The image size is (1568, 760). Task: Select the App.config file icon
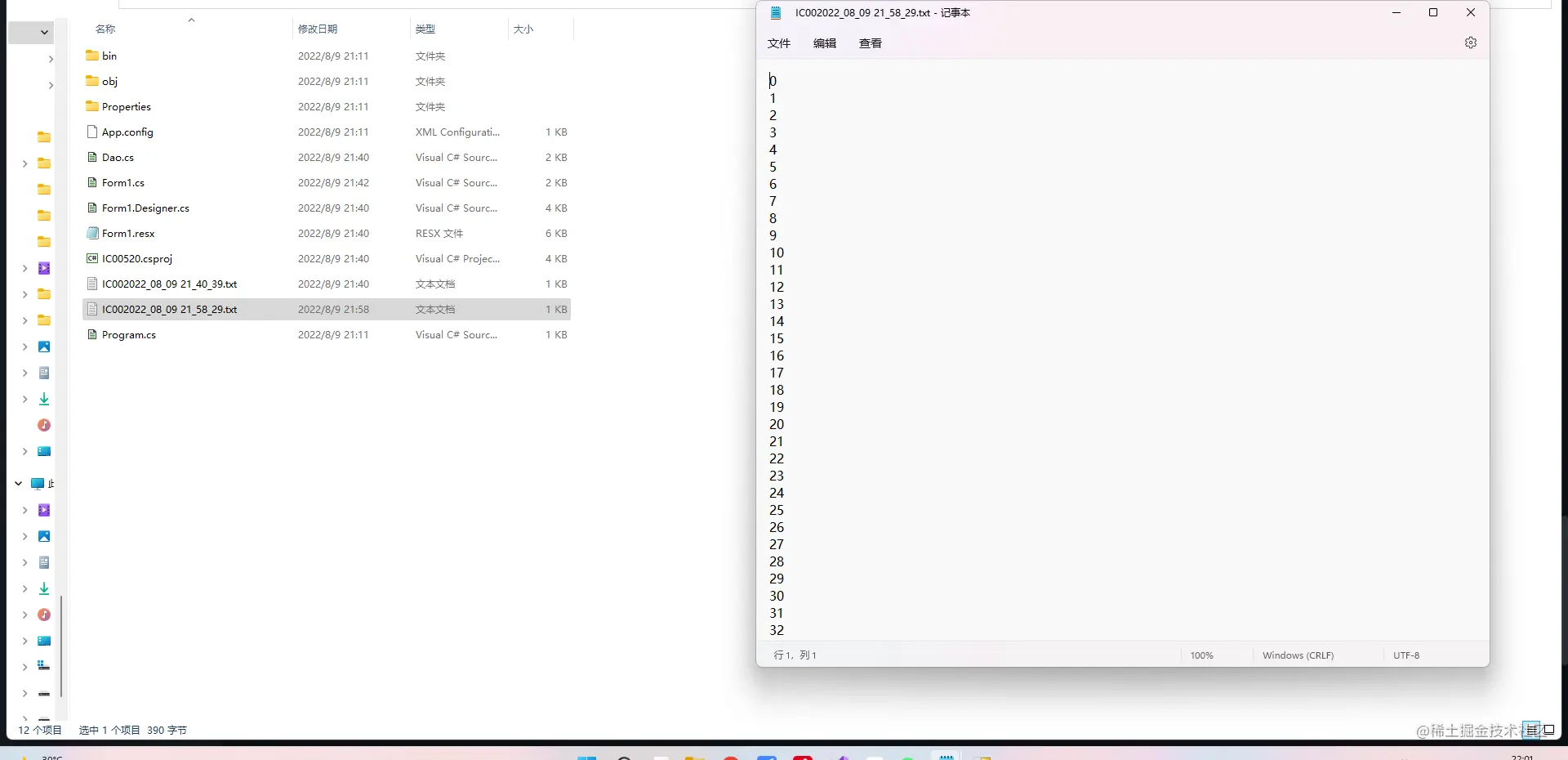point(92,132)
